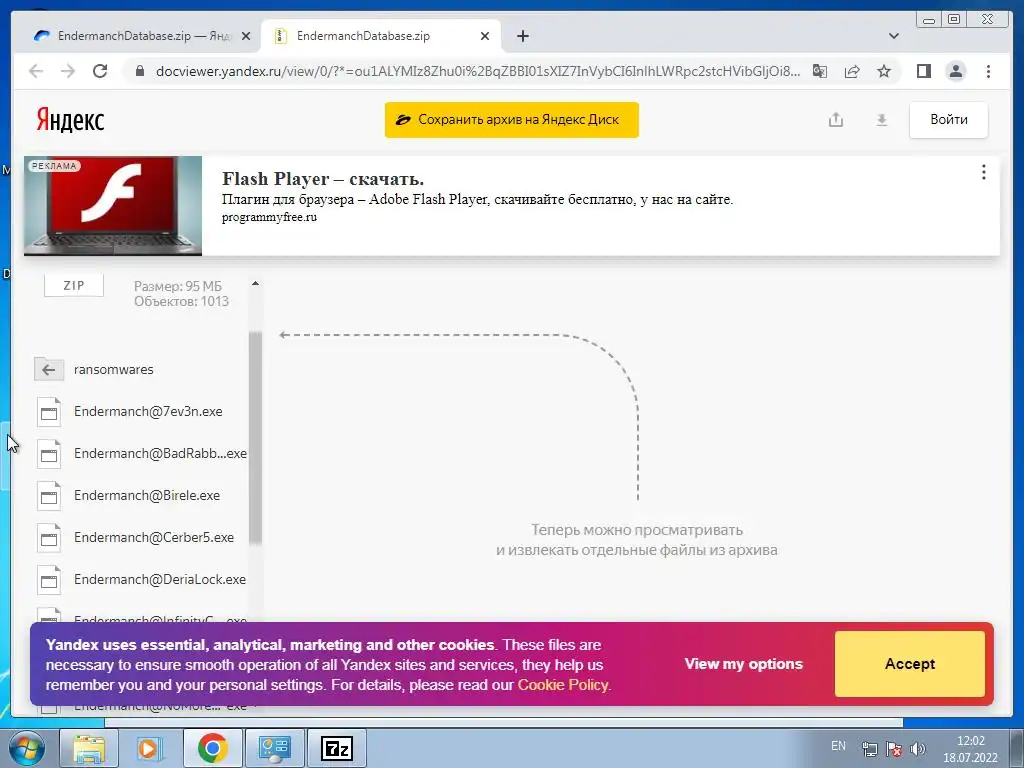Click Объектов: 1013 text
The width and height of the screenshot is (1024, 768).
(x=182, y=302)
